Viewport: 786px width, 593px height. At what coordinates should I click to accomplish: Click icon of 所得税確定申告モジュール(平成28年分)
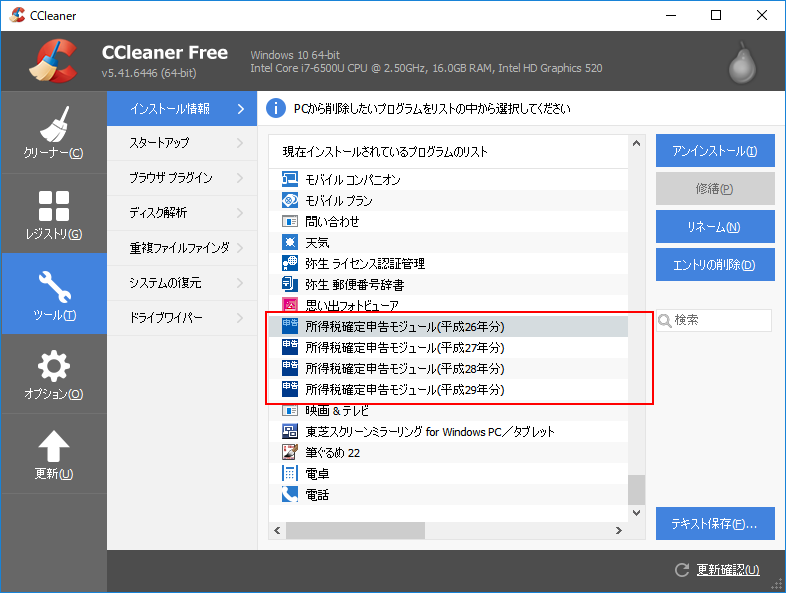click(x=290, y=368)
